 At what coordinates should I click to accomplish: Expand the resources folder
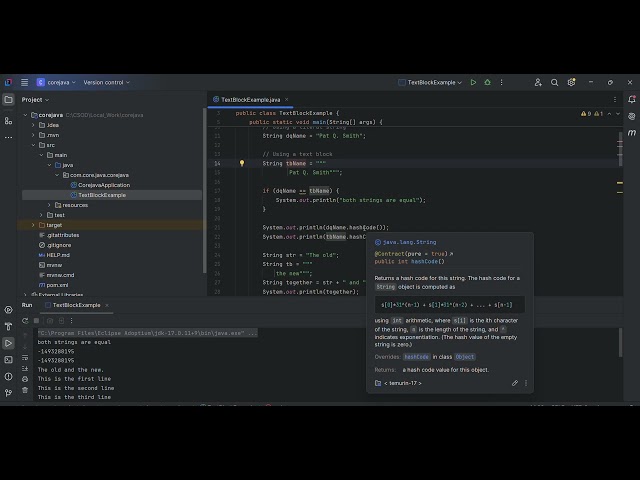(x=49, y=205)
